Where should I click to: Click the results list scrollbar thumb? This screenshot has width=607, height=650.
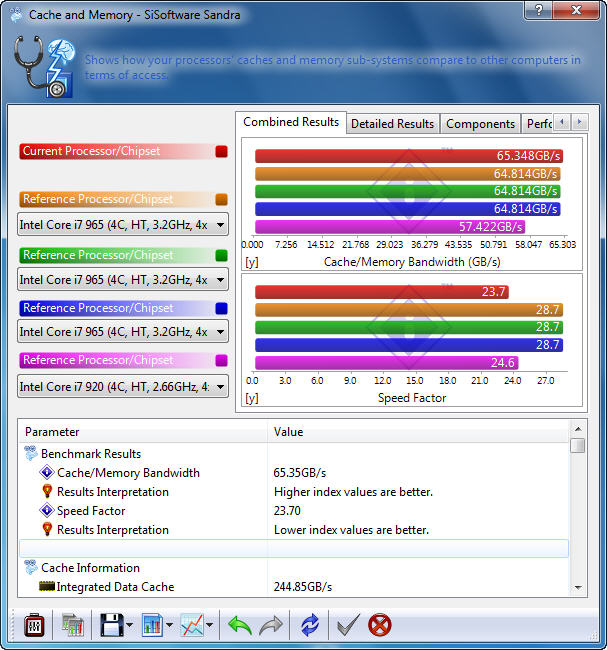[x=578, y=446]
